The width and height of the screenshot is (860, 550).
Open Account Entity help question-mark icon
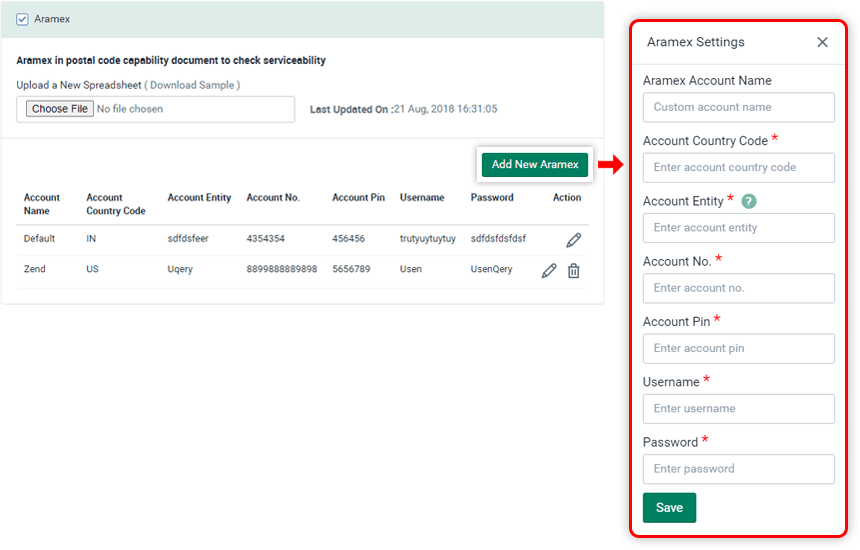tap(749, 201)
